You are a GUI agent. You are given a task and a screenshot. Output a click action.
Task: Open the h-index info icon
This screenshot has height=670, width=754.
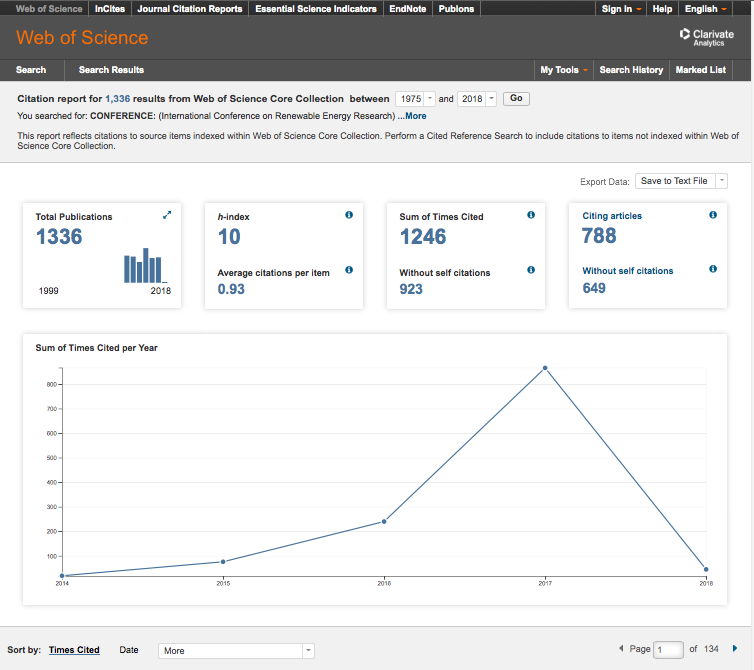pyautogui.click(x=349, y=215)
